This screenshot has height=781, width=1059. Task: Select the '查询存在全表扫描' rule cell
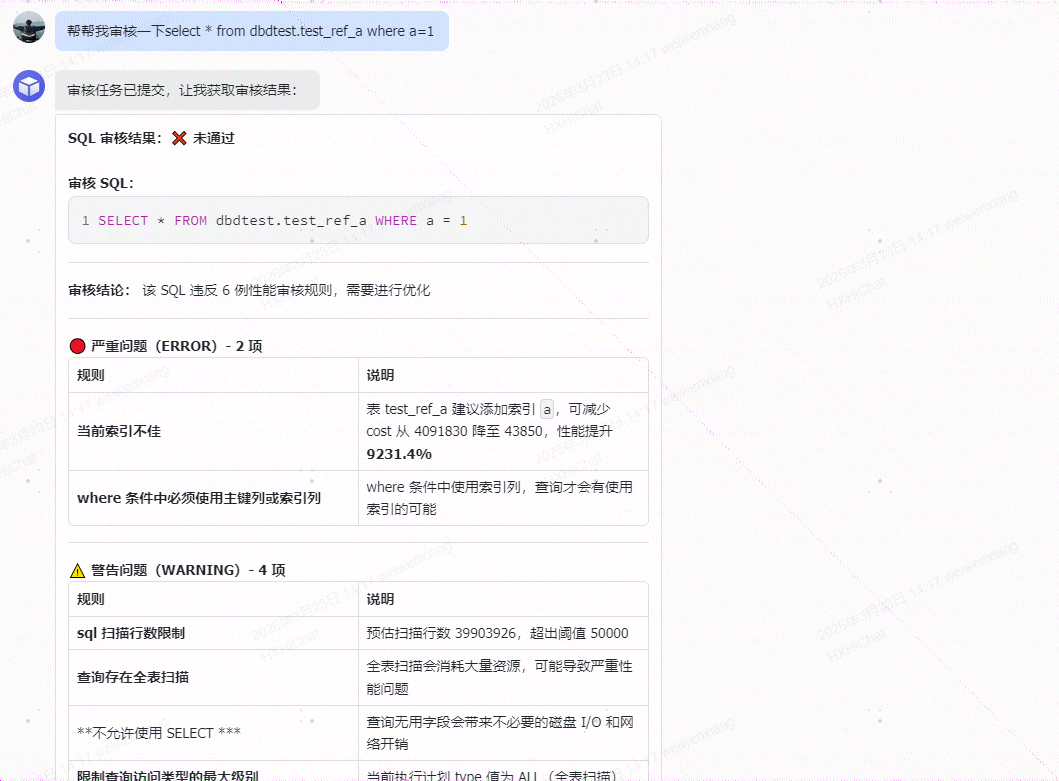213,678
